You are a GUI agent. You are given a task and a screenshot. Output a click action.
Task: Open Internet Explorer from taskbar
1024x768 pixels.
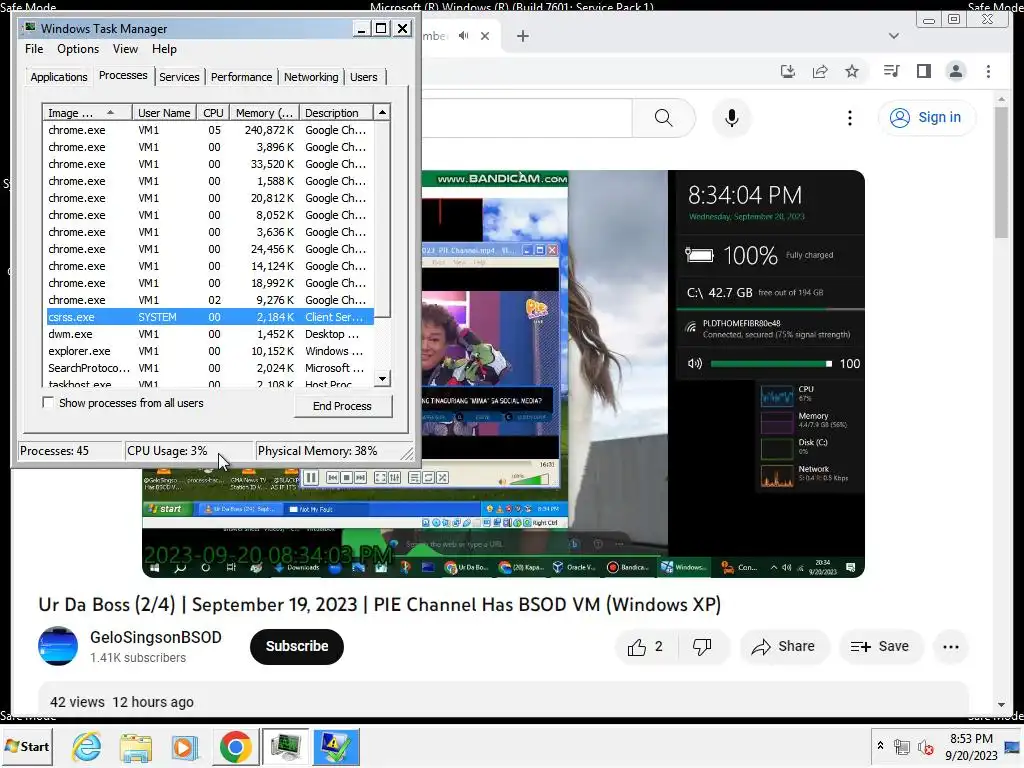coord(87,746)
